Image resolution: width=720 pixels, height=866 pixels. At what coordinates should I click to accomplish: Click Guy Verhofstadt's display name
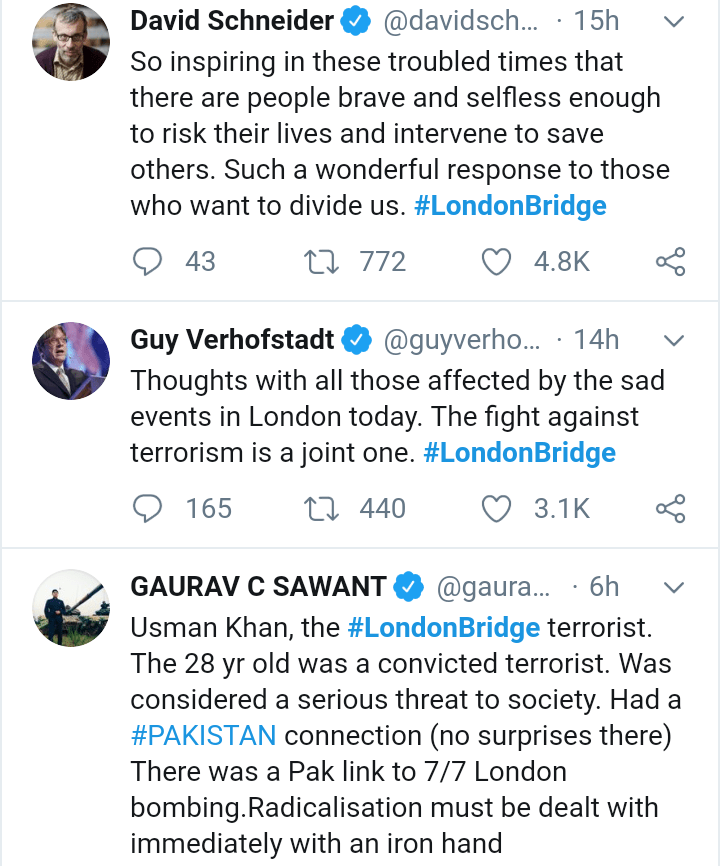(x=233, y=341)
